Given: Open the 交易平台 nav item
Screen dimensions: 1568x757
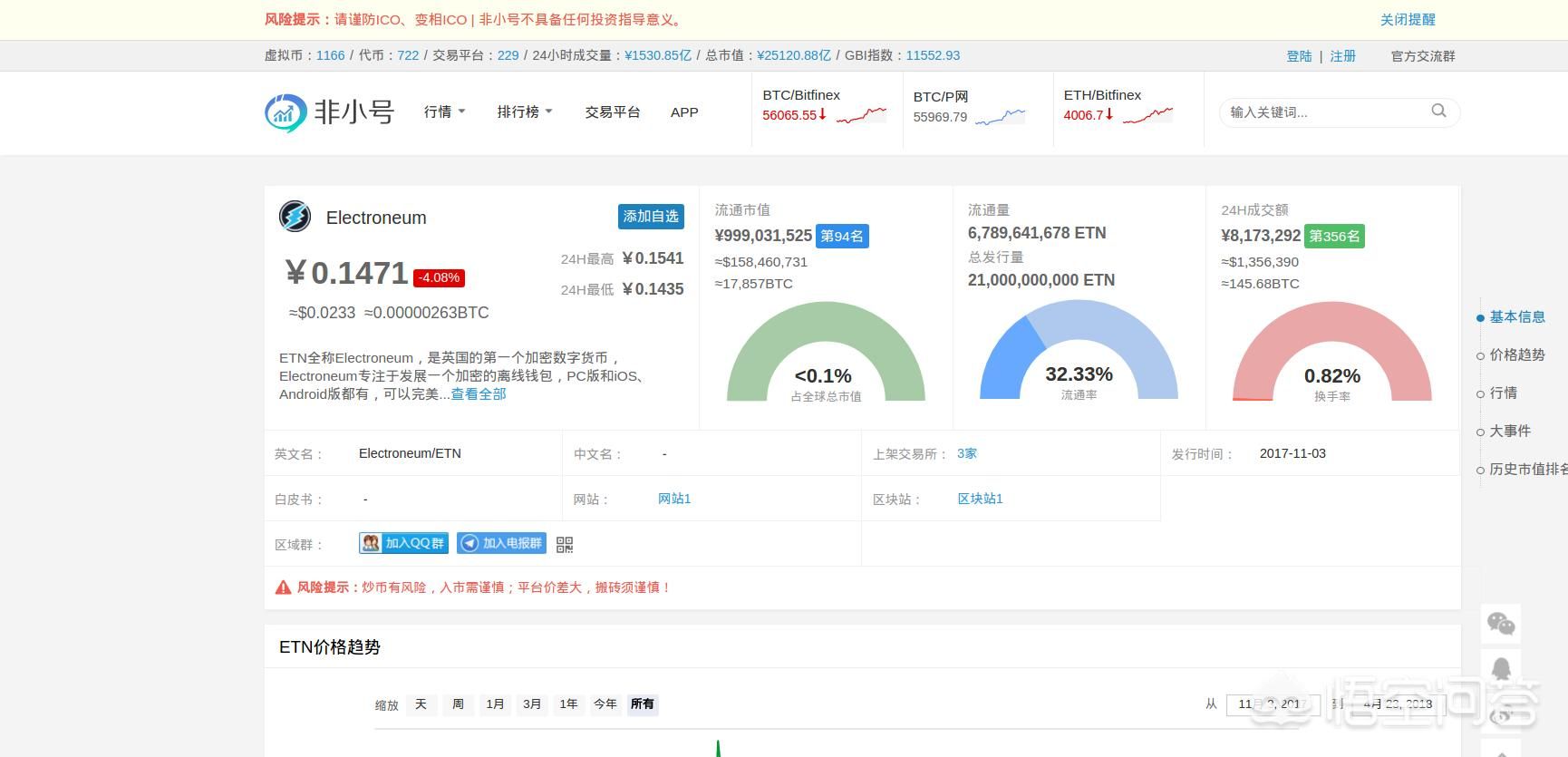Looking at the screenshot, I should [x=613, y=112].
